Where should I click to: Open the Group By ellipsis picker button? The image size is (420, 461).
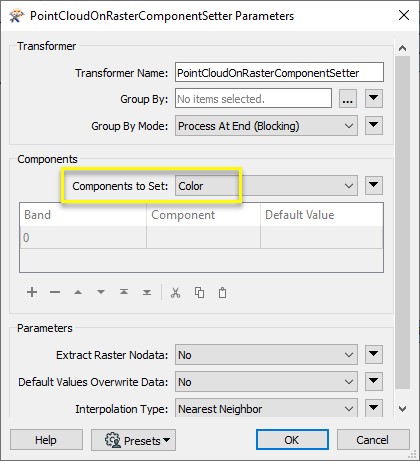[x=348, y=99]
